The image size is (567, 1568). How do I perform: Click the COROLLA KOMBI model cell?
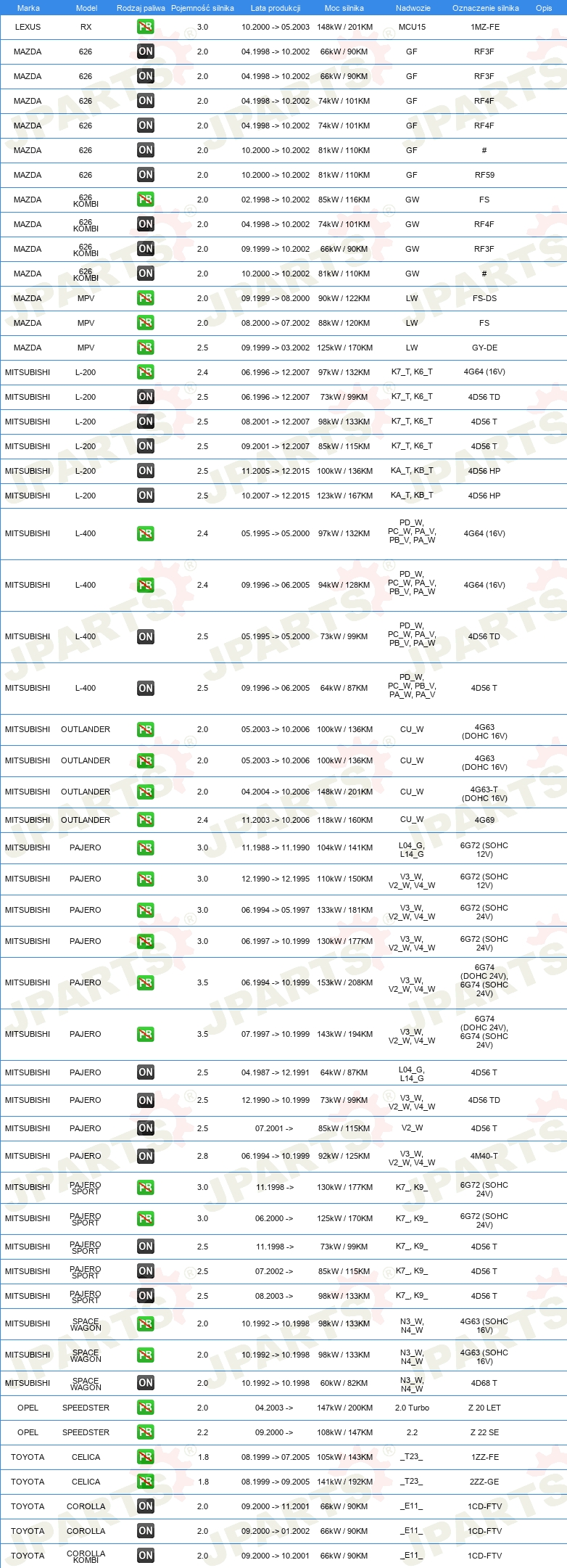point(86,1556)
